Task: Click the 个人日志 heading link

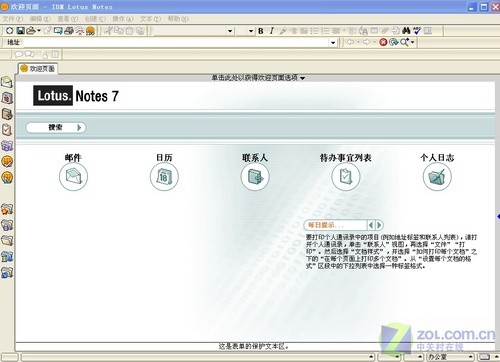Action: tap(437, 157)
